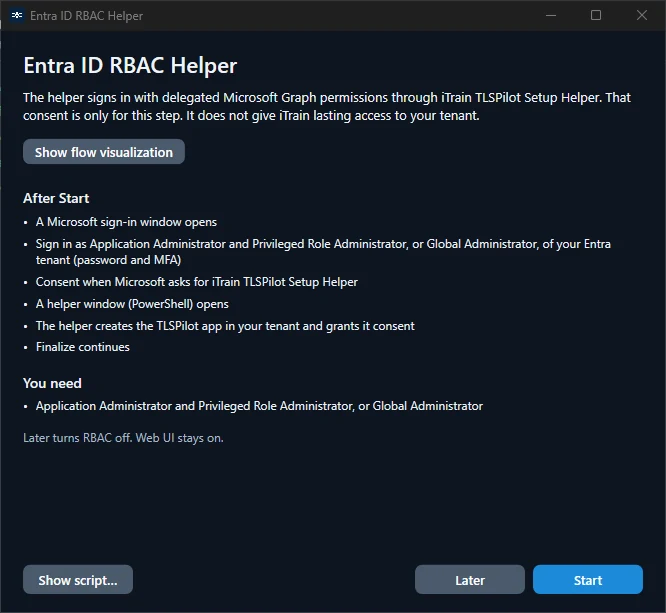Screen dimensions: 666x613
Task: Click 'A helper window (PowerShell) opens' bullet
Action: [x=132, y=304]
